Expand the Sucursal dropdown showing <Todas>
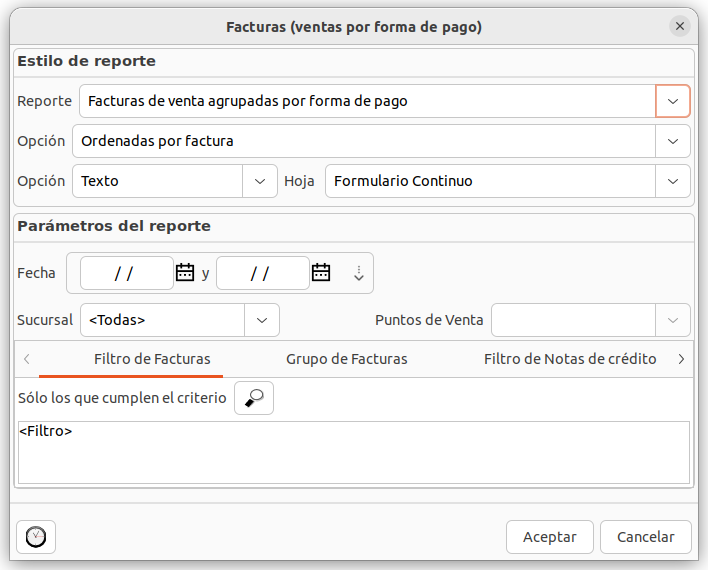The image size is (708, 570). tap(262, 320)
